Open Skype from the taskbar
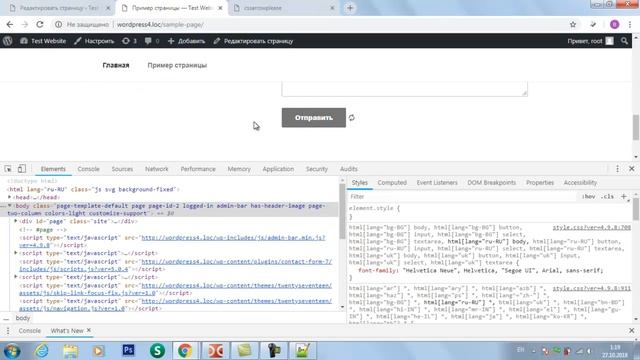Screen dimensions: 640x360 tap(157, 351)
